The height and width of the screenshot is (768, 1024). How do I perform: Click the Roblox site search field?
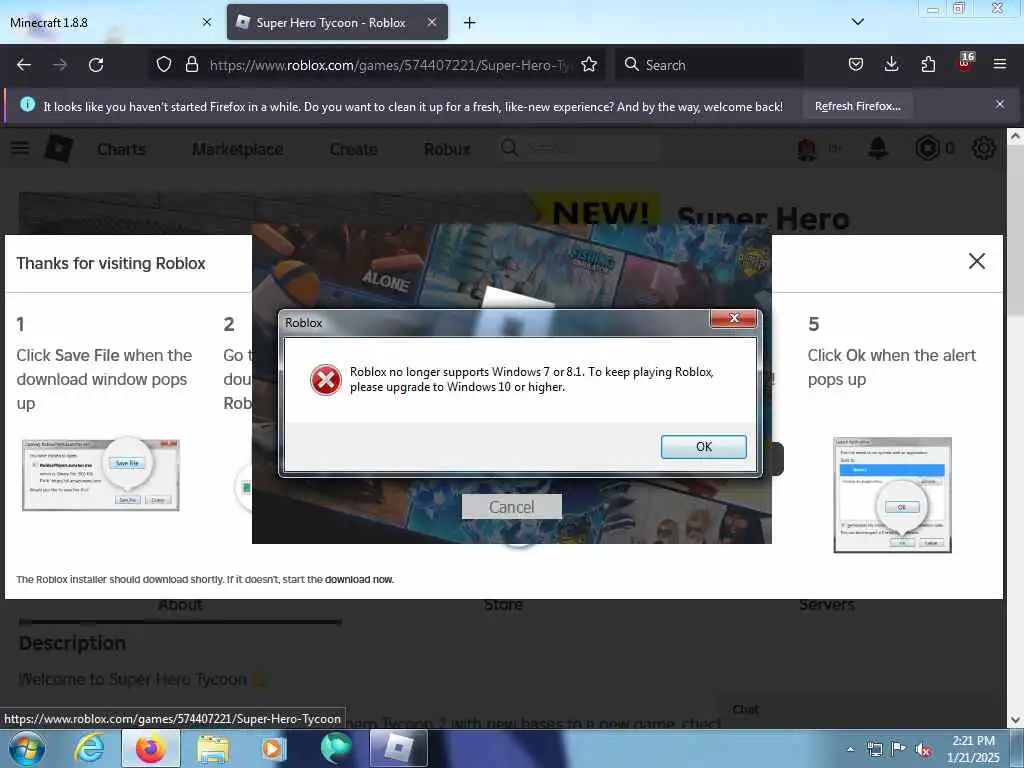(580, 148)
